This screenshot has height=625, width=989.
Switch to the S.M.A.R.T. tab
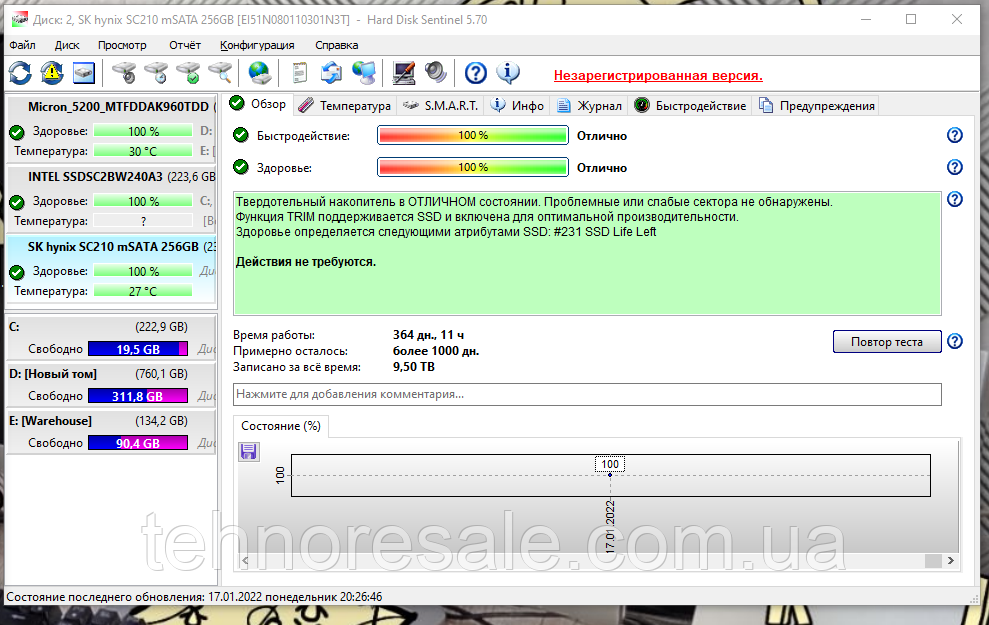click(441, 105)
